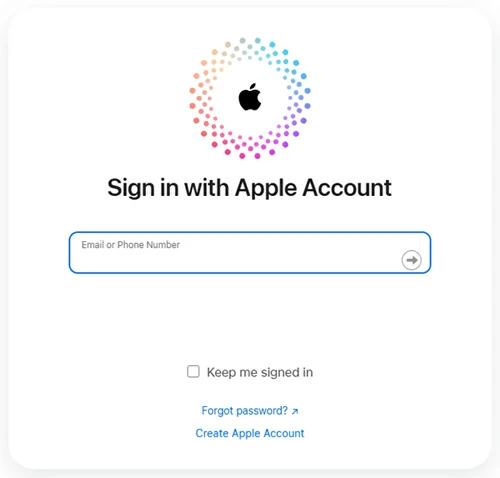
Task: Click the magenta dots of the ring
Action: (x=250, y=147)
